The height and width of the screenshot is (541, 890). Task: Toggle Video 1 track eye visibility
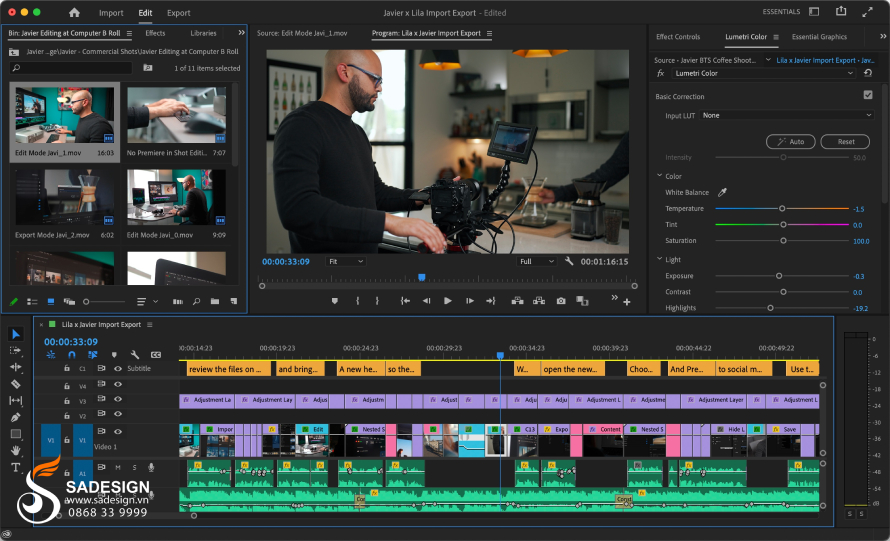(118, 432)
